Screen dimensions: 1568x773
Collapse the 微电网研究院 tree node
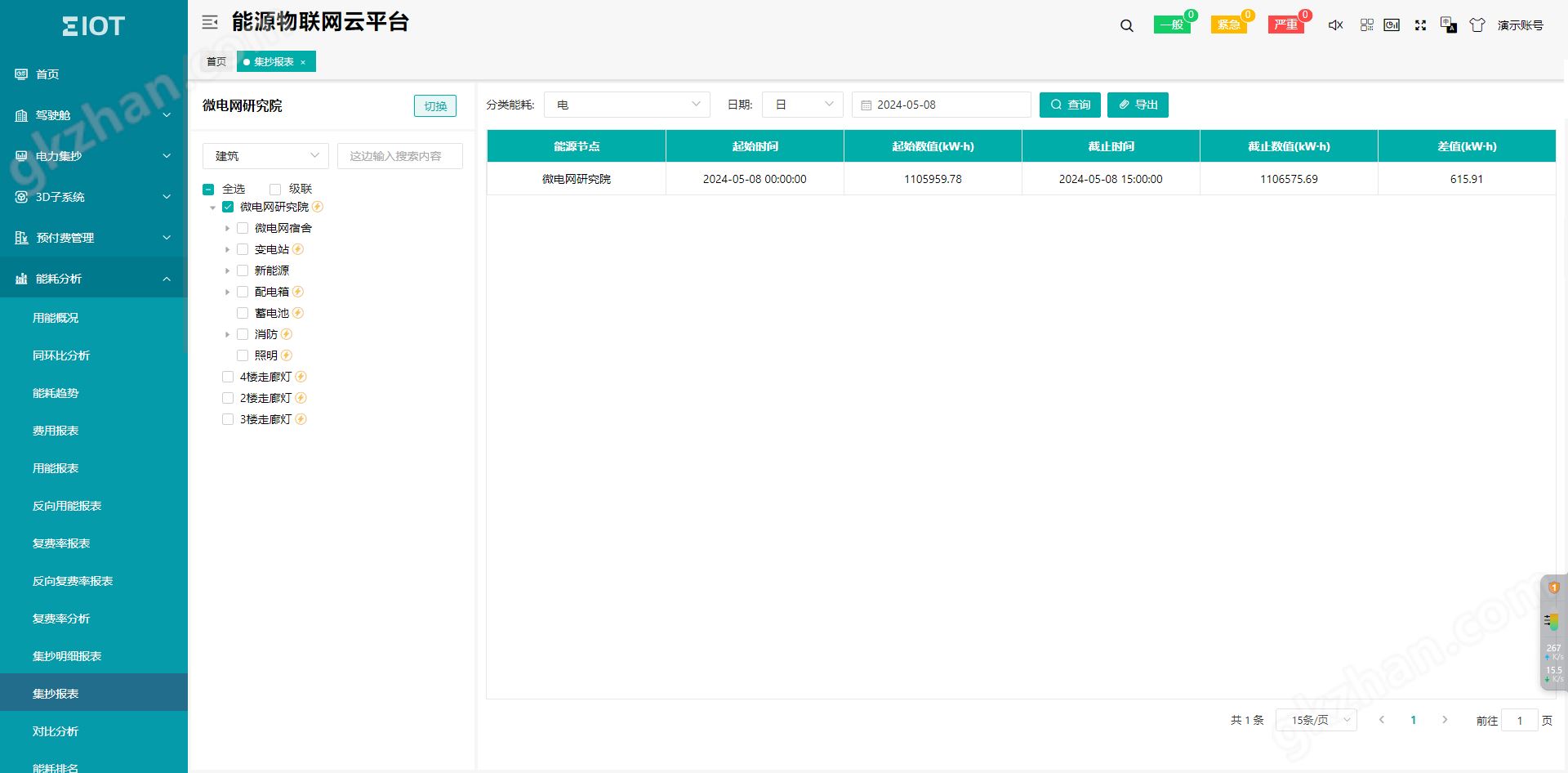pyautogui.click(x=213, y=208)
